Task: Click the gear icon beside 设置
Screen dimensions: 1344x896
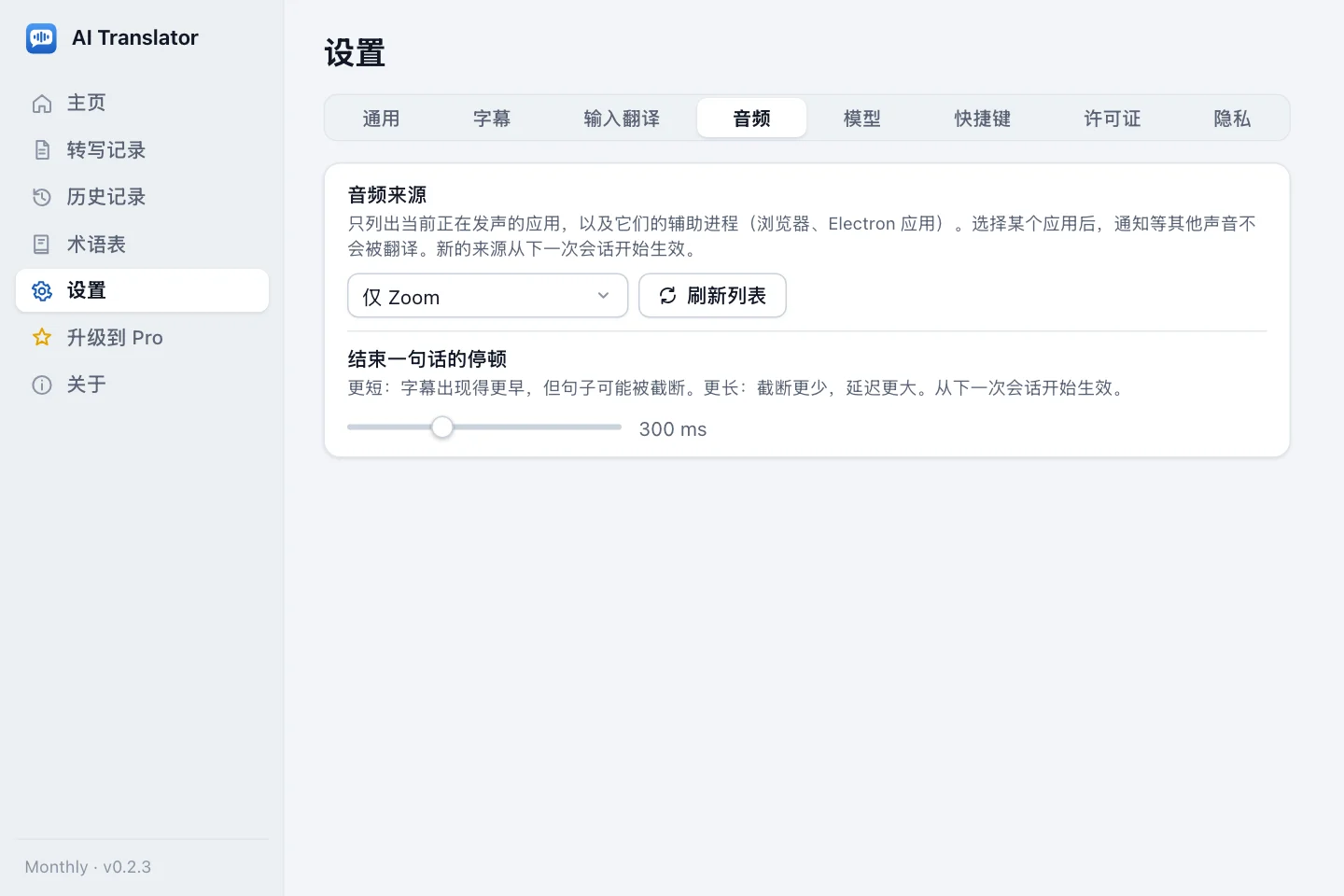Action: coord(42,290)
